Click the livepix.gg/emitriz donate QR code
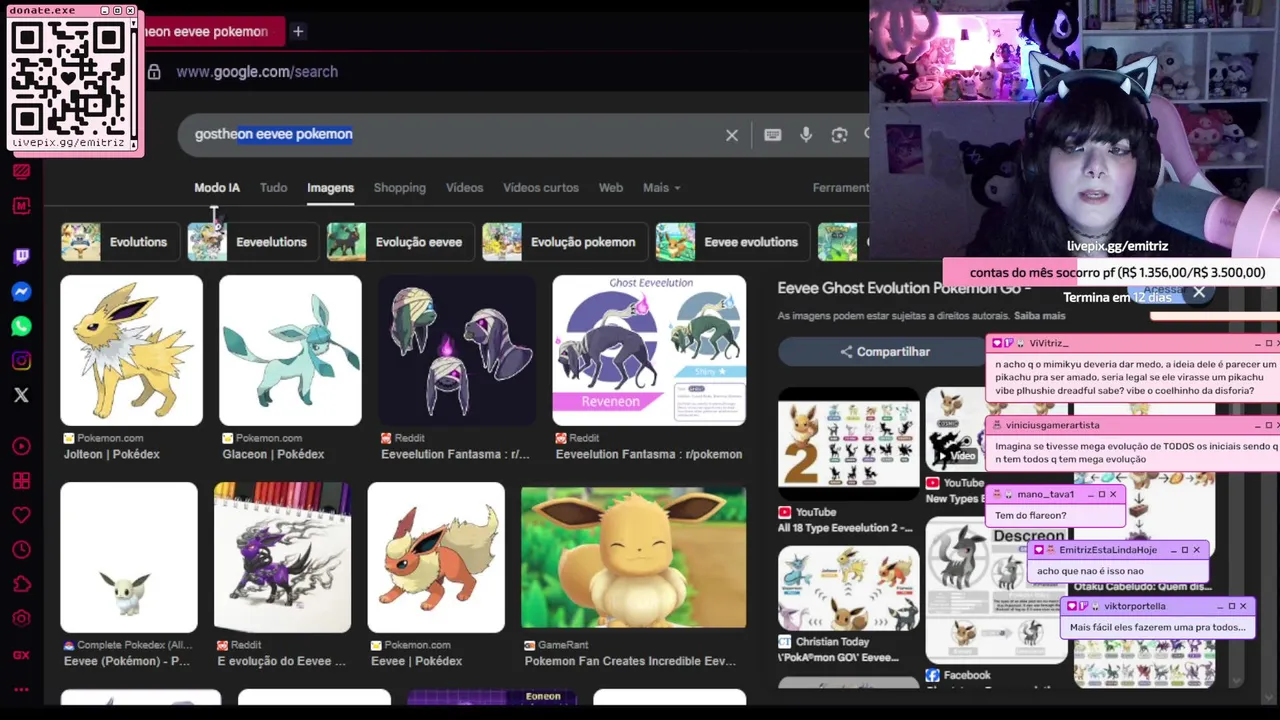This screenshot has width=1280, height=720. 70,79
